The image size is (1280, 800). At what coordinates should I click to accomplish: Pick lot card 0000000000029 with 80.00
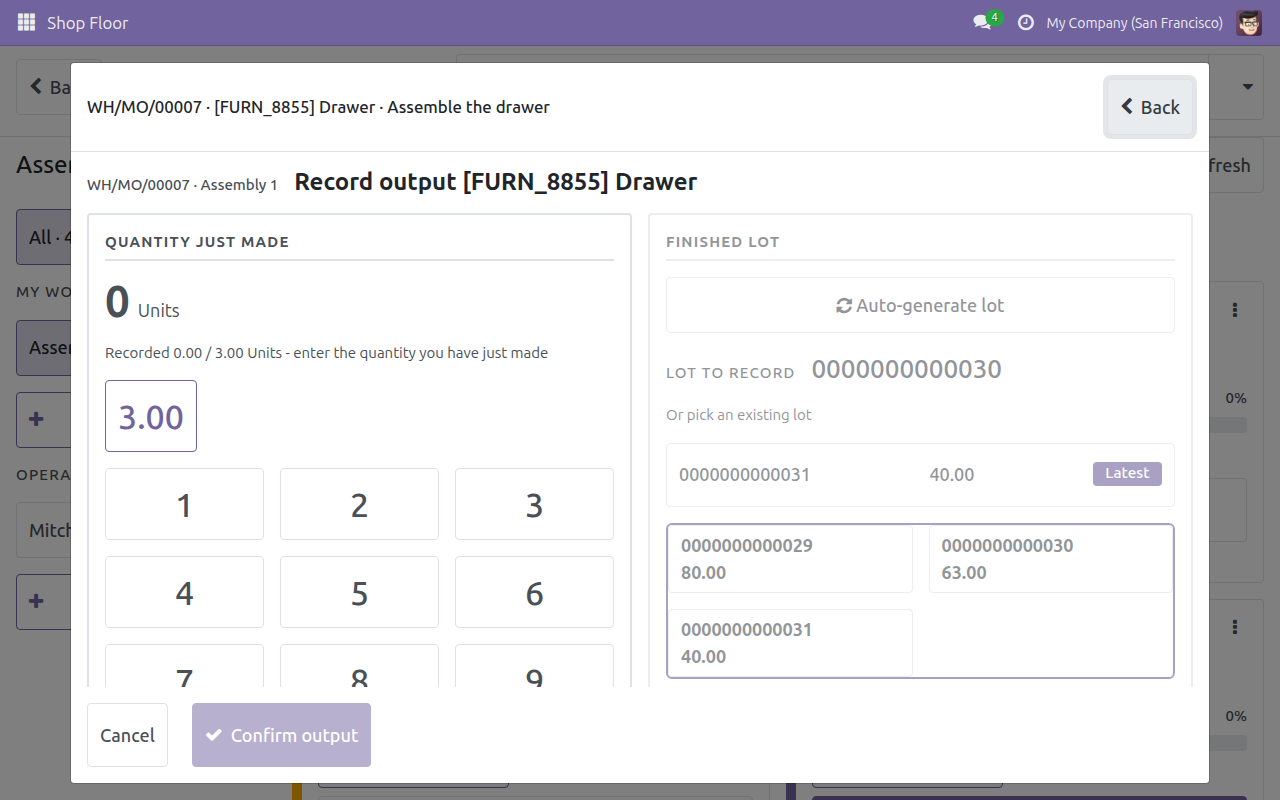[x=790, y=559]
